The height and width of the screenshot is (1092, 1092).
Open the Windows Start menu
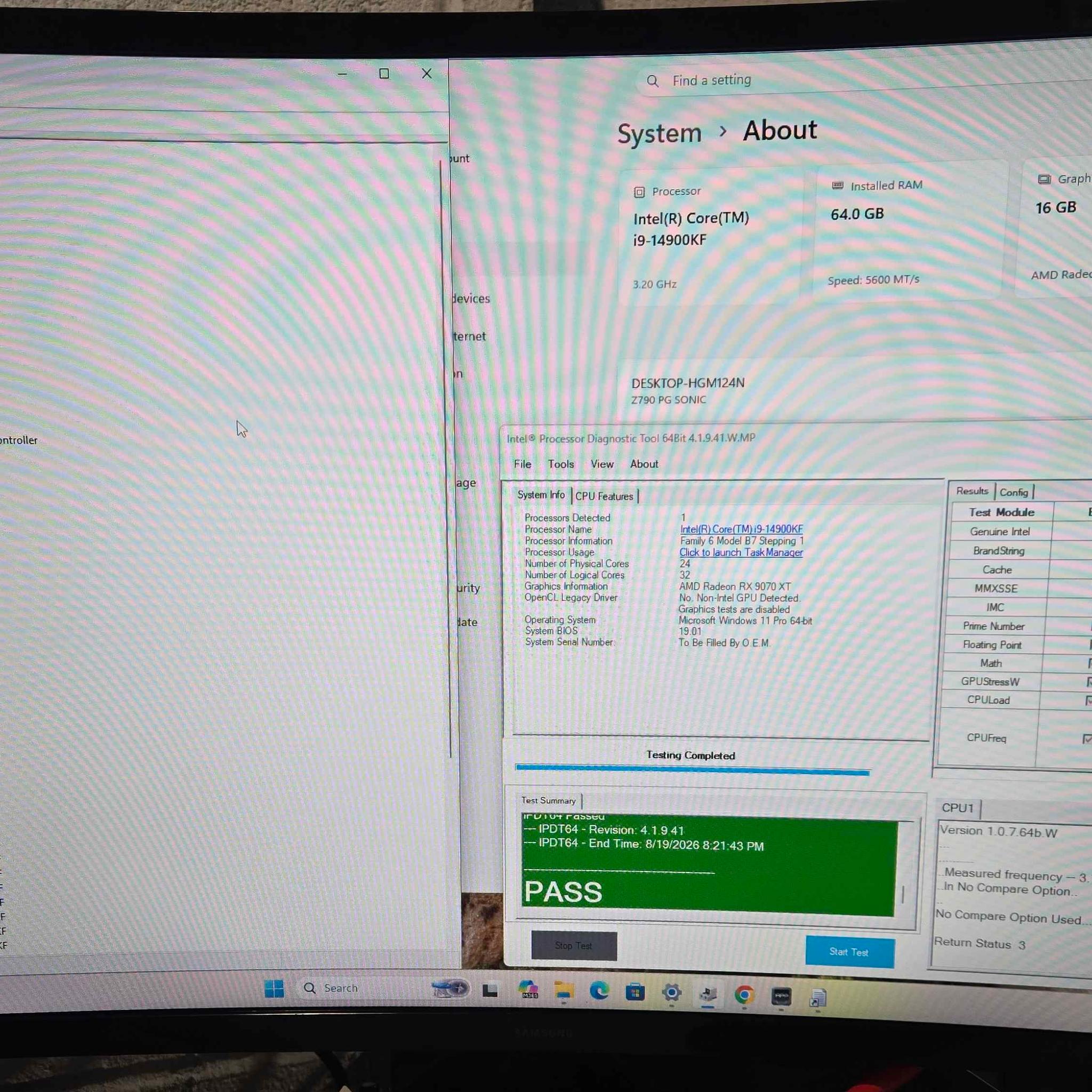pos(274,989)
